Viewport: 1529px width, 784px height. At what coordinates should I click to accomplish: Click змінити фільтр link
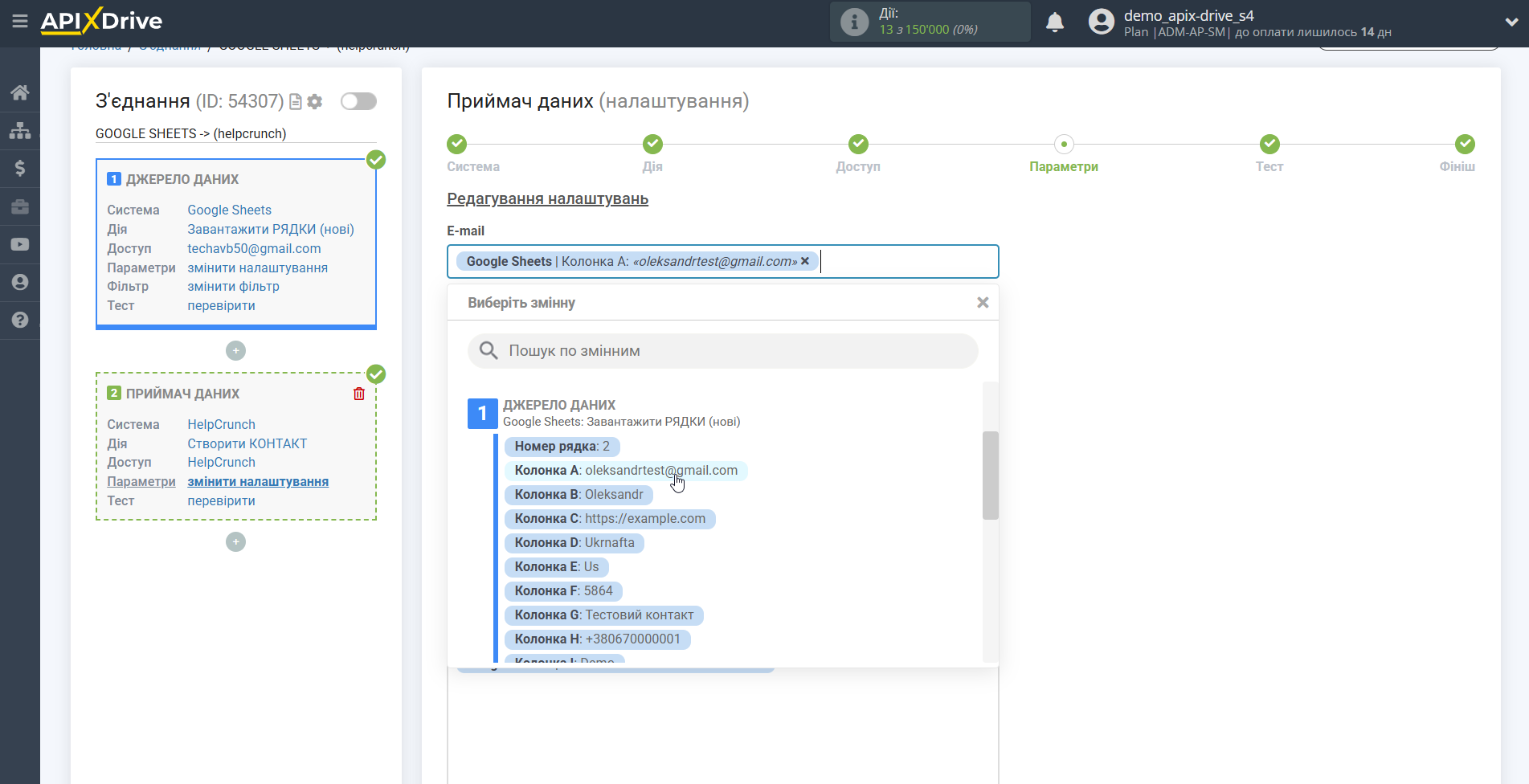(x=233, y=286)
